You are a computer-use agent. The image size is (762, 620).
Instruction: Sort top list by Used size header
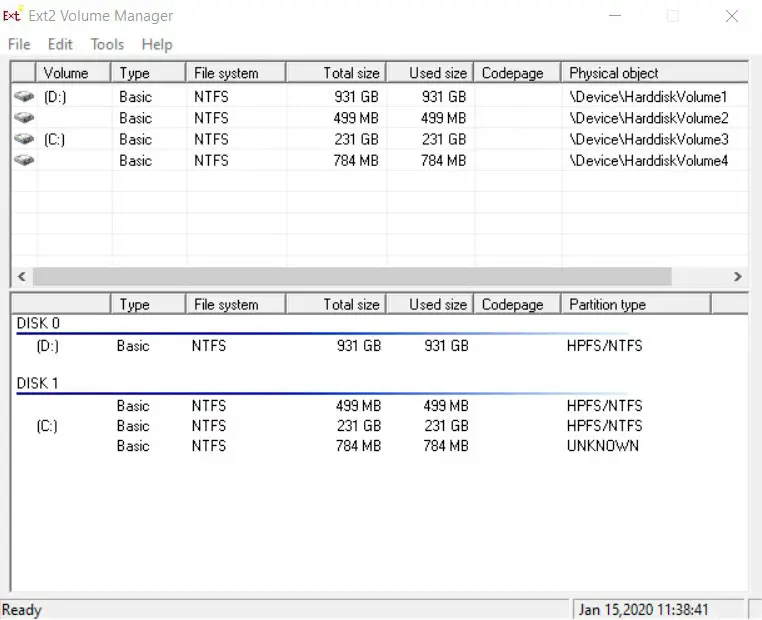[x=430, y=73]
